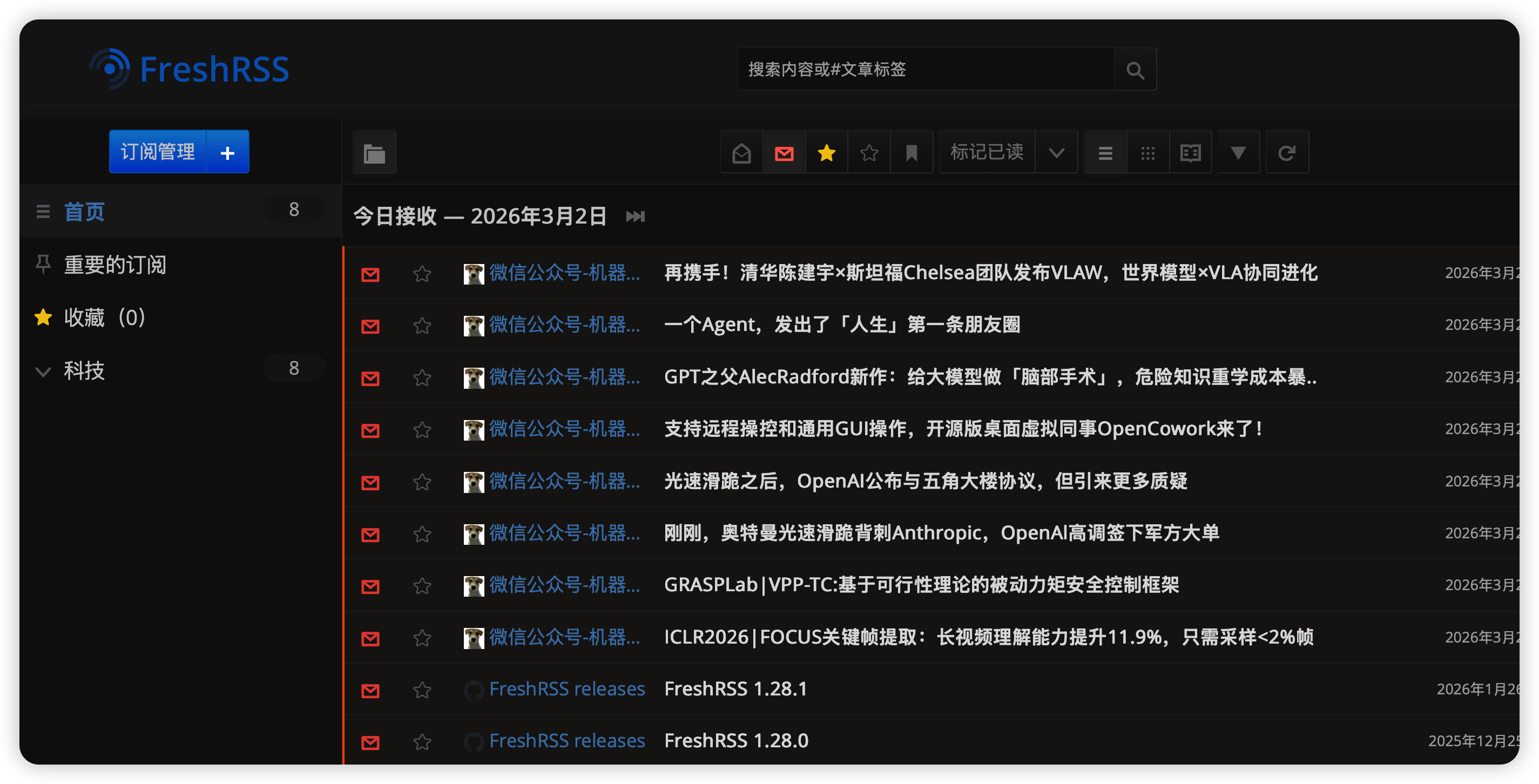Open the GRASPLab VPP-TC article title
The height and width of the screenshot is (784, 1539).
tap(921, 584)
